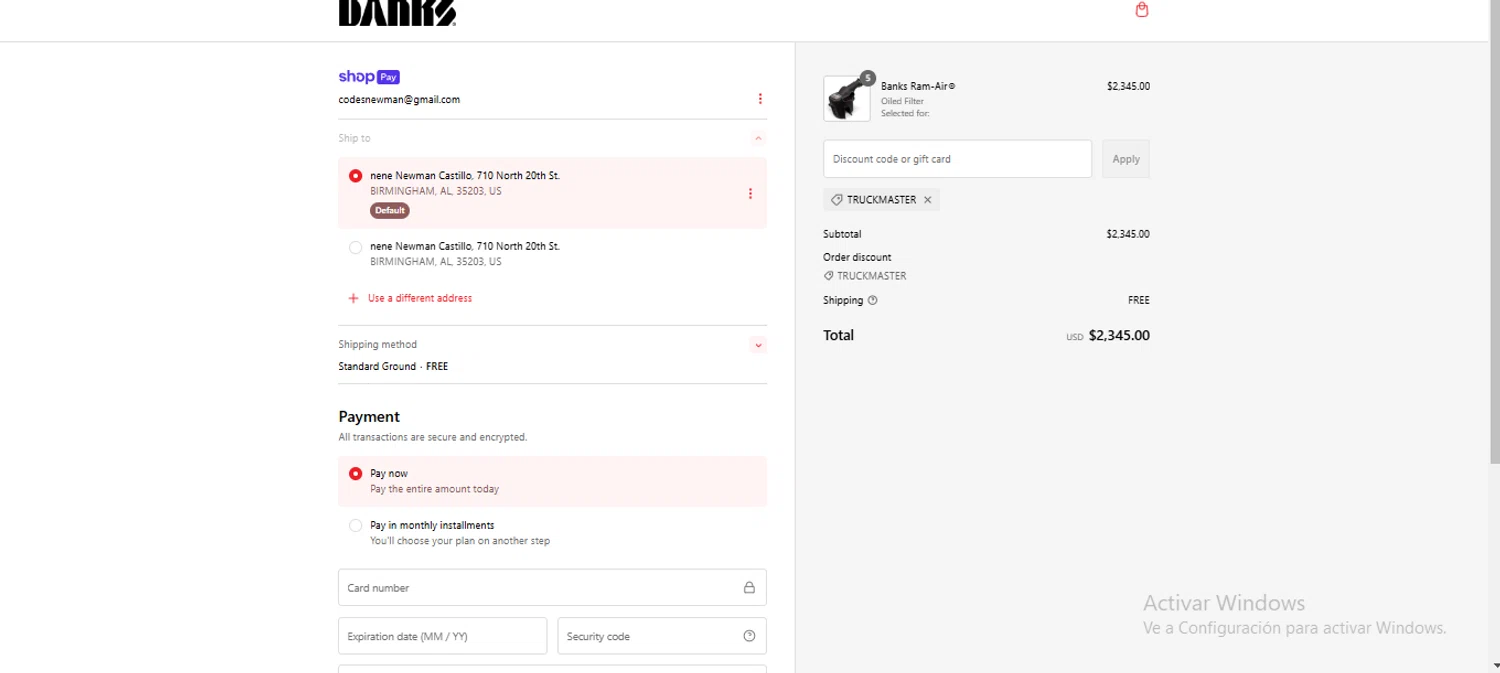Collapse the Ship to section chevron
This screenshot has width=1500, height=673.
758,138
